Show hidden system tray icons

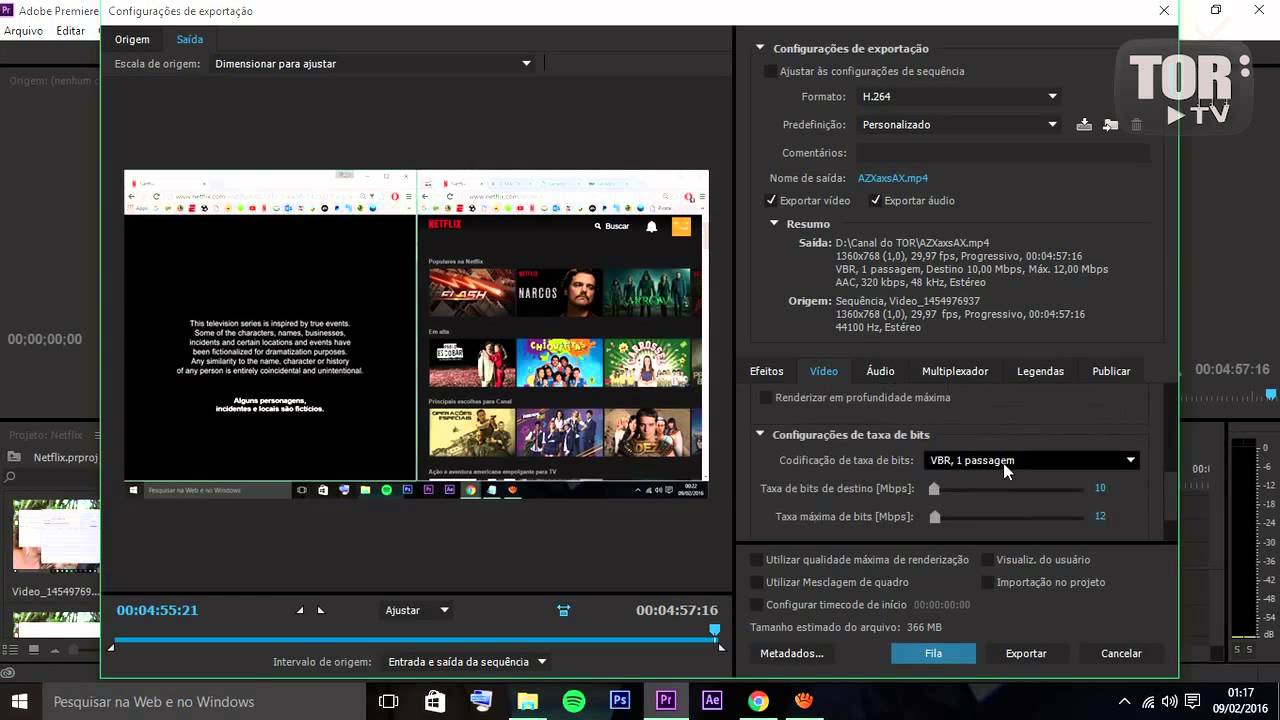pos(1124,701)
